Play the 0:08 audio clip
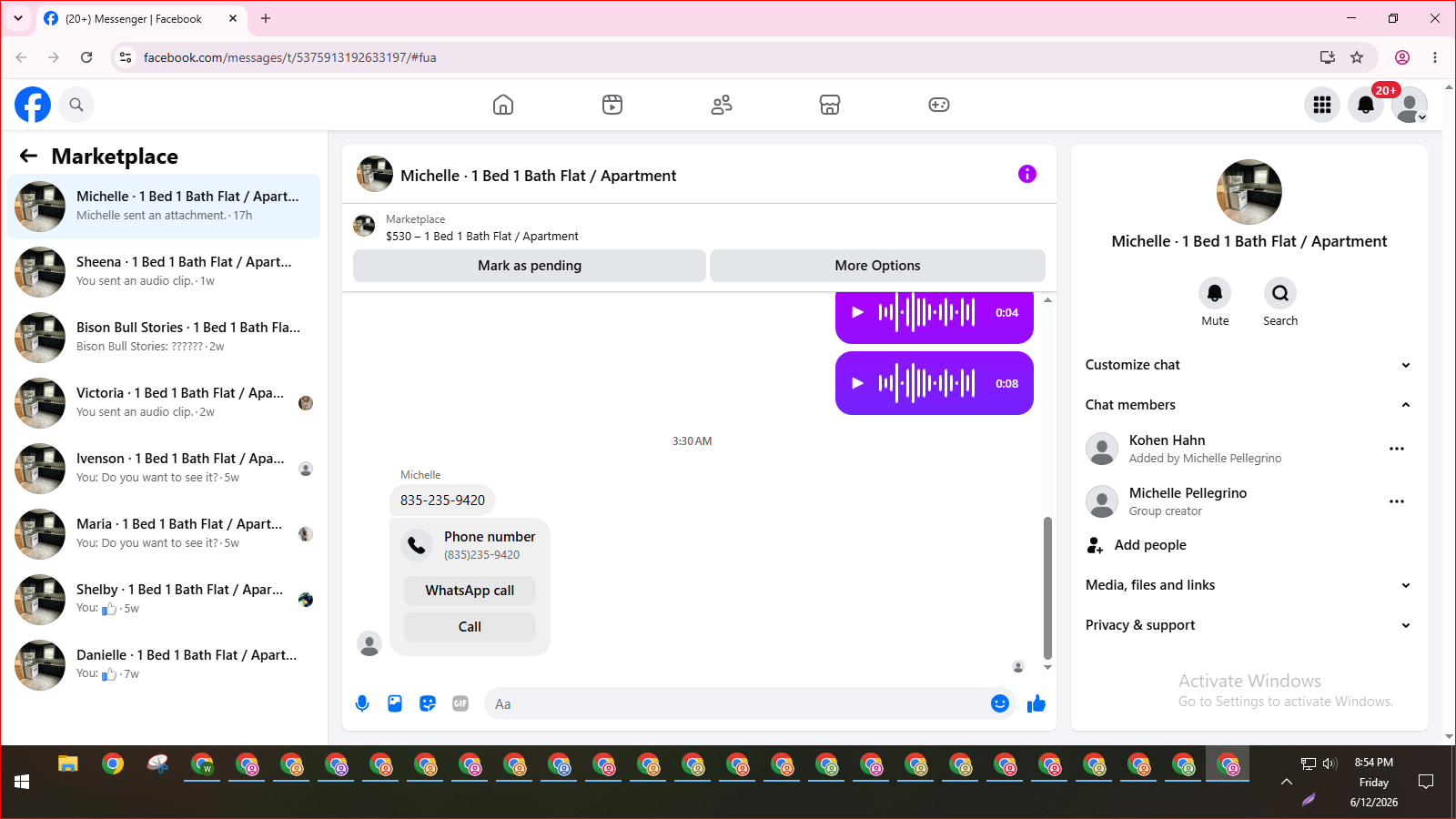This screenshot has width=1456, height=819. [857, 383]
